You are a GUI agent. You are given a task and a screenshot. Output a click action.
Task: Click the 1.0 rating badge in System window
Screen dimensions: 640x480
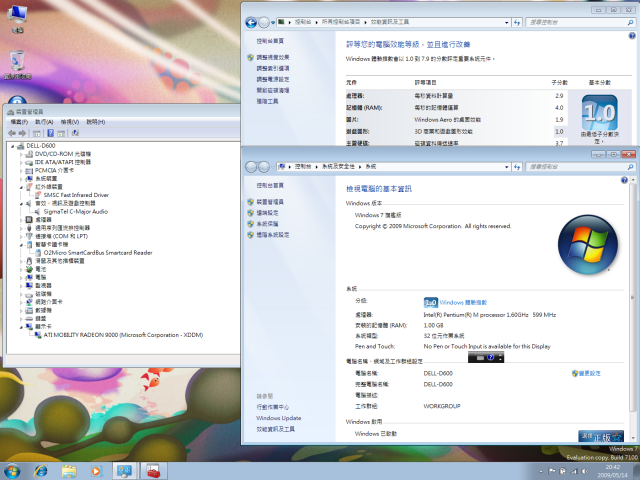click(431, 302)
